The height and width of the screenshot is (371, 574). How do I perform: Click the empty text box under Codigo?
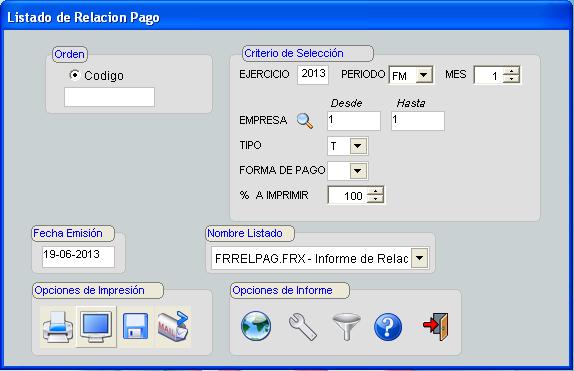(109, 97)
